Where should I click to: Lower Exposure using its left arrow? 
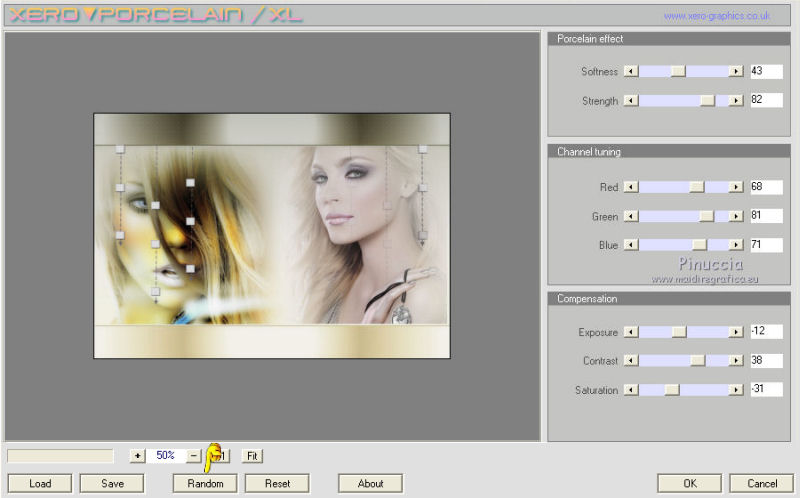pyautogui.click(x=631, y=332)
